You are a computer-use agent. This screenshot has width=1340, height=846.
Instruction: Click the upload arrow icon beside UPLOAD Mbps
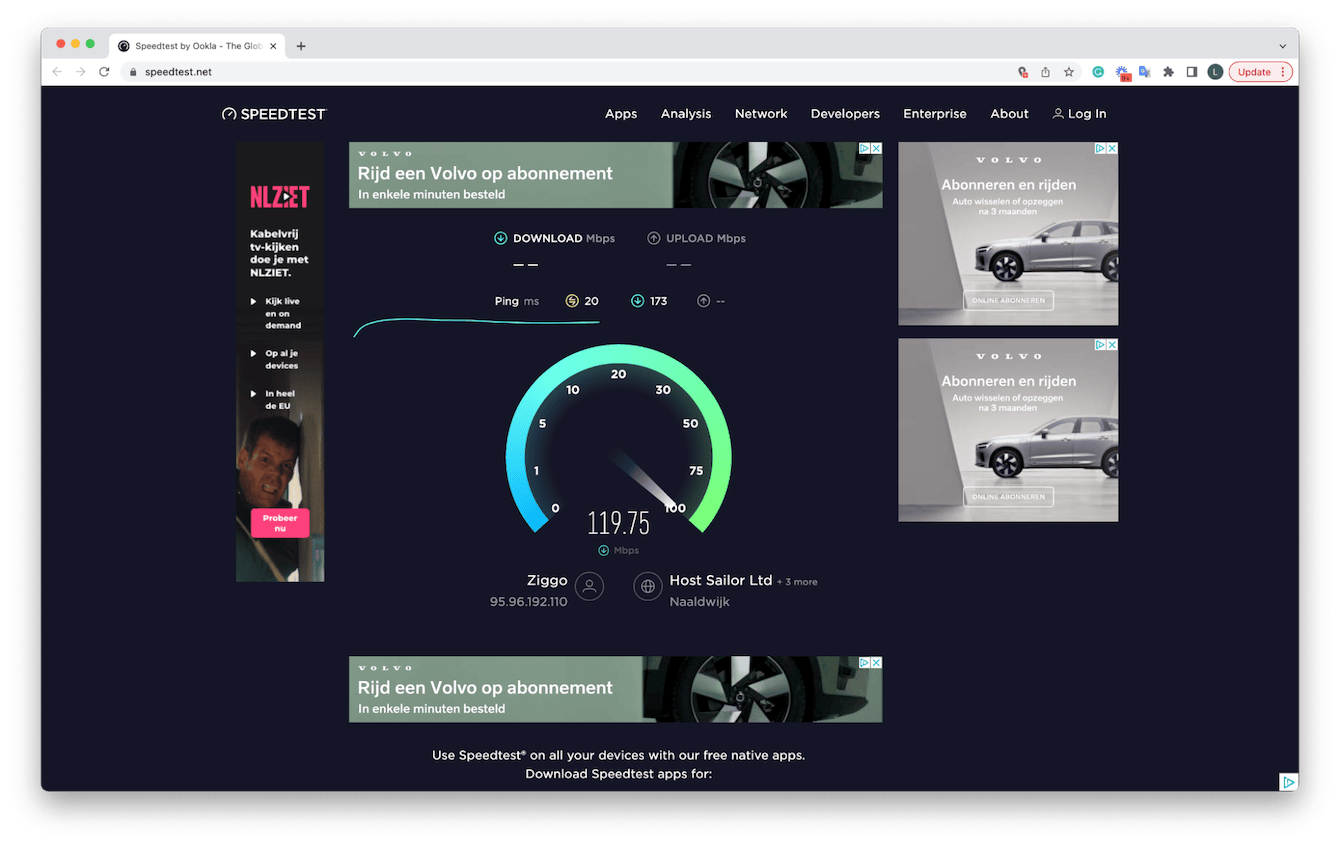click(654, 238)
